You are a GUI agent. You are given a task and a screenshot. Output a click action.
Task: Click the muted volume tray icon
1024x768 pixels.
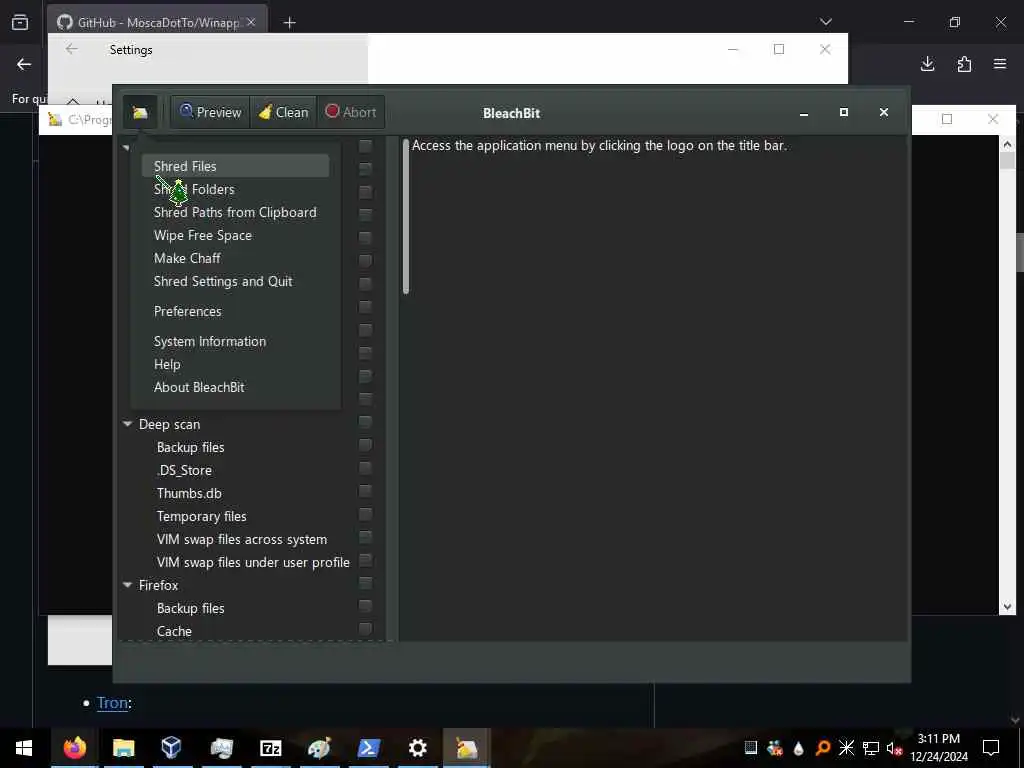(x=894, y=748)
